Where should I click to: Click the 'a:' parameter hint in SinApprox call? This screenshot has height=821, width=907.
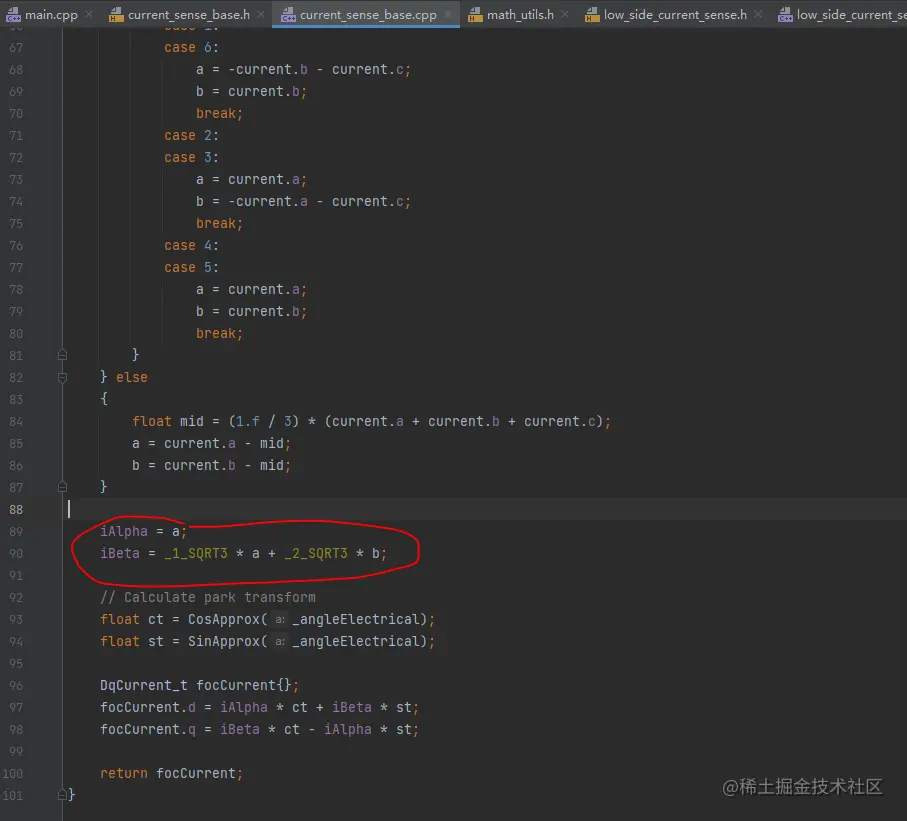[279, 642]
